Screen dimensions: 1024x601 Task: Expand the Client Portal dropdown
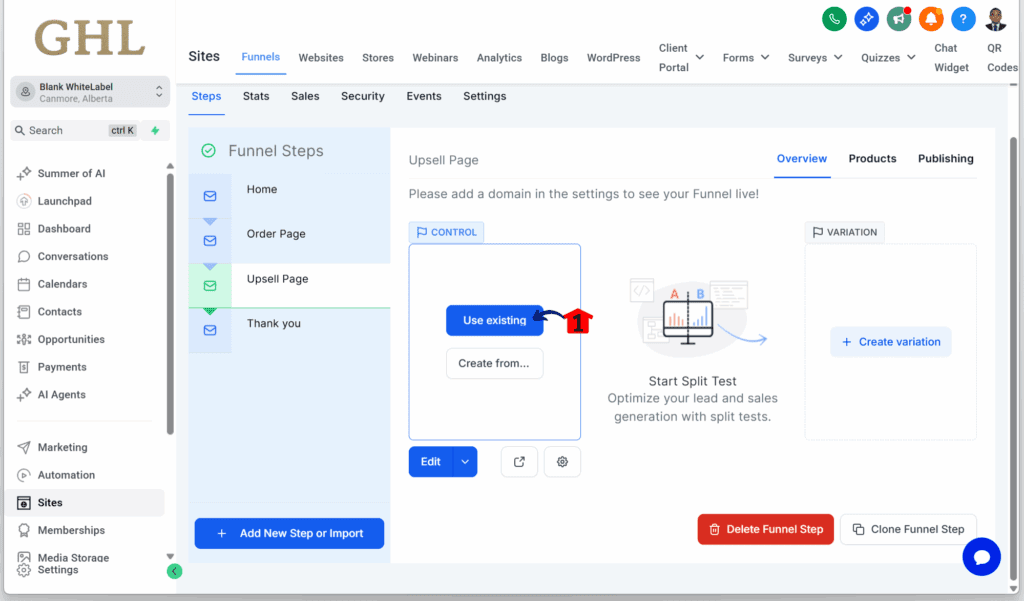point(681,57)
